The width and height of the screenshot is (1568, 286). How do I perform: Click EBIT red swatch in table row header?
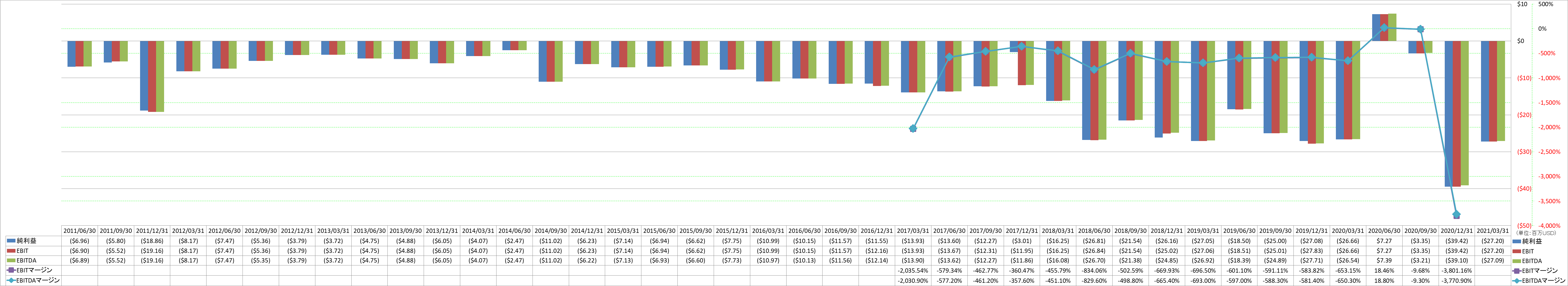click(x=11, y=251)
